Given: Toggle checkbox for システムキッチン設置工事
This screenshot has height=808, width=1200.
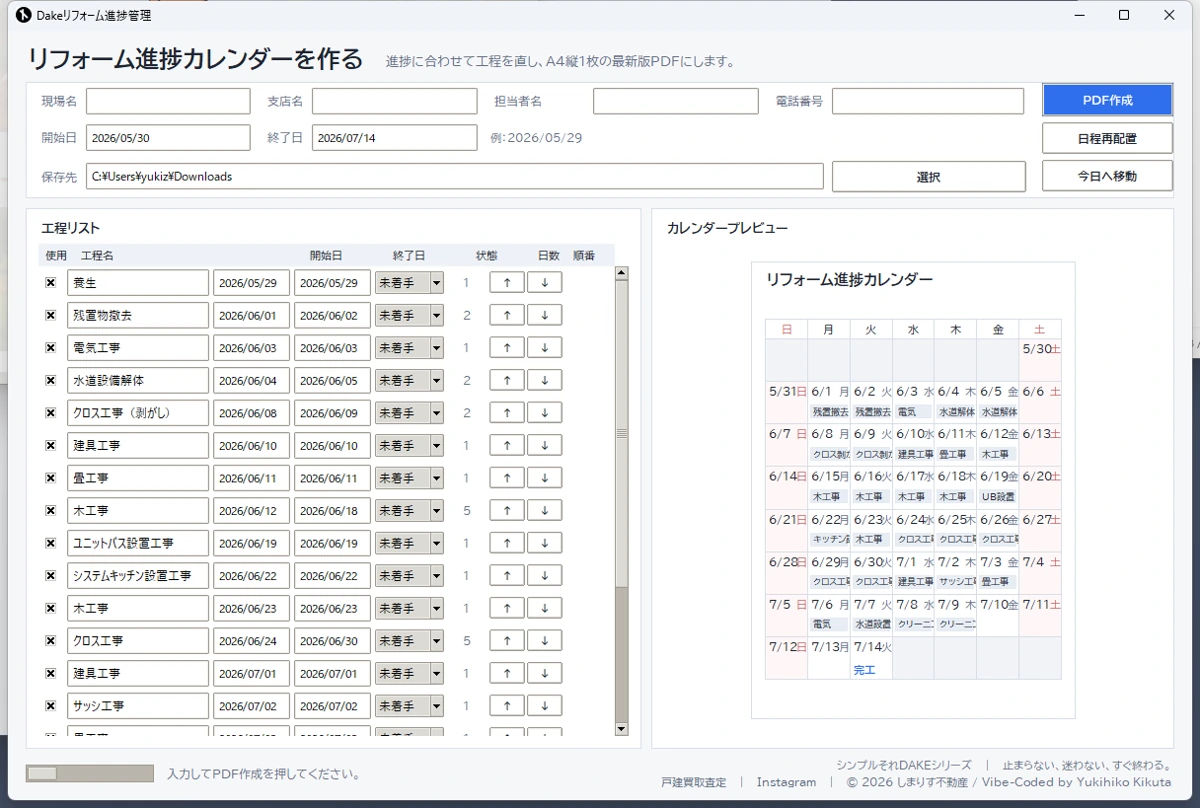Looking at the screenshot, I should [x=51, y=575].
